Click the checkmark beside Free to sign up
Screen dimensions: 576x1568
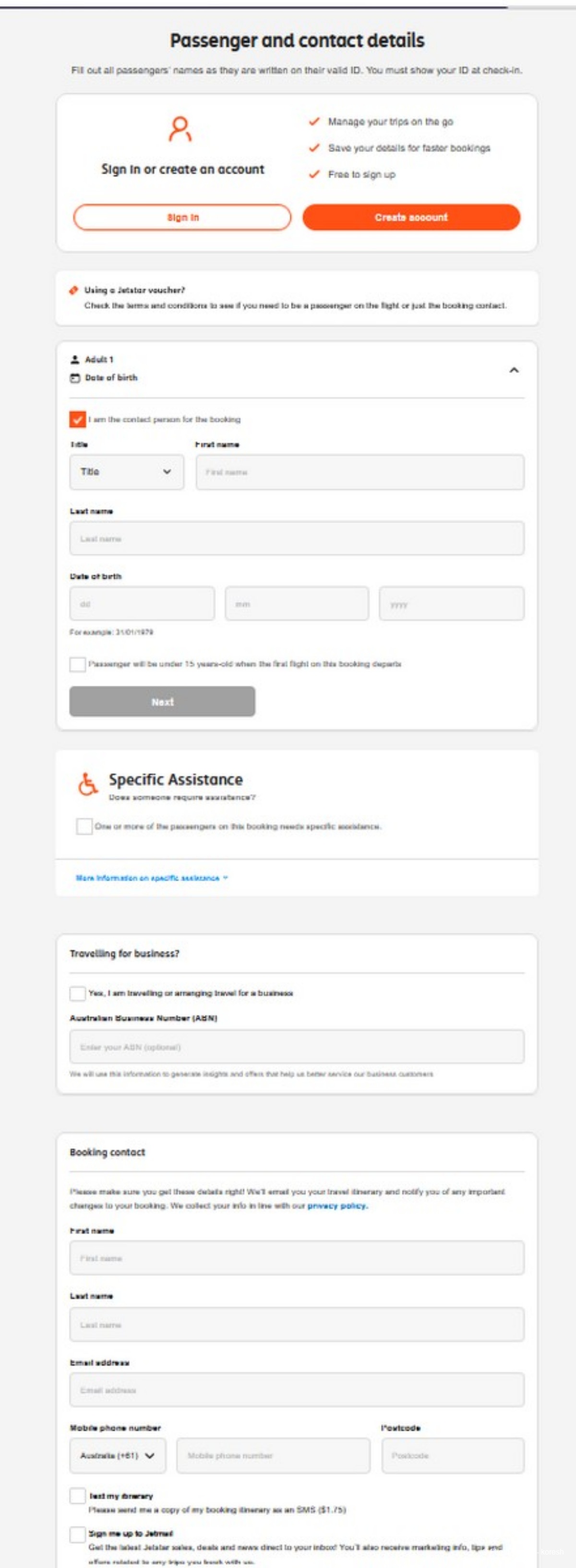[x=314, y=175]
